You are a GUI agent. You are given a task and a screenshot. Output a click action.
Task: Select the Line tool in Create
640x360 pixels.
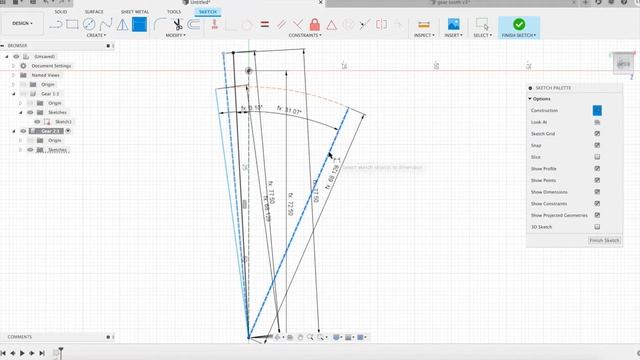56,24
